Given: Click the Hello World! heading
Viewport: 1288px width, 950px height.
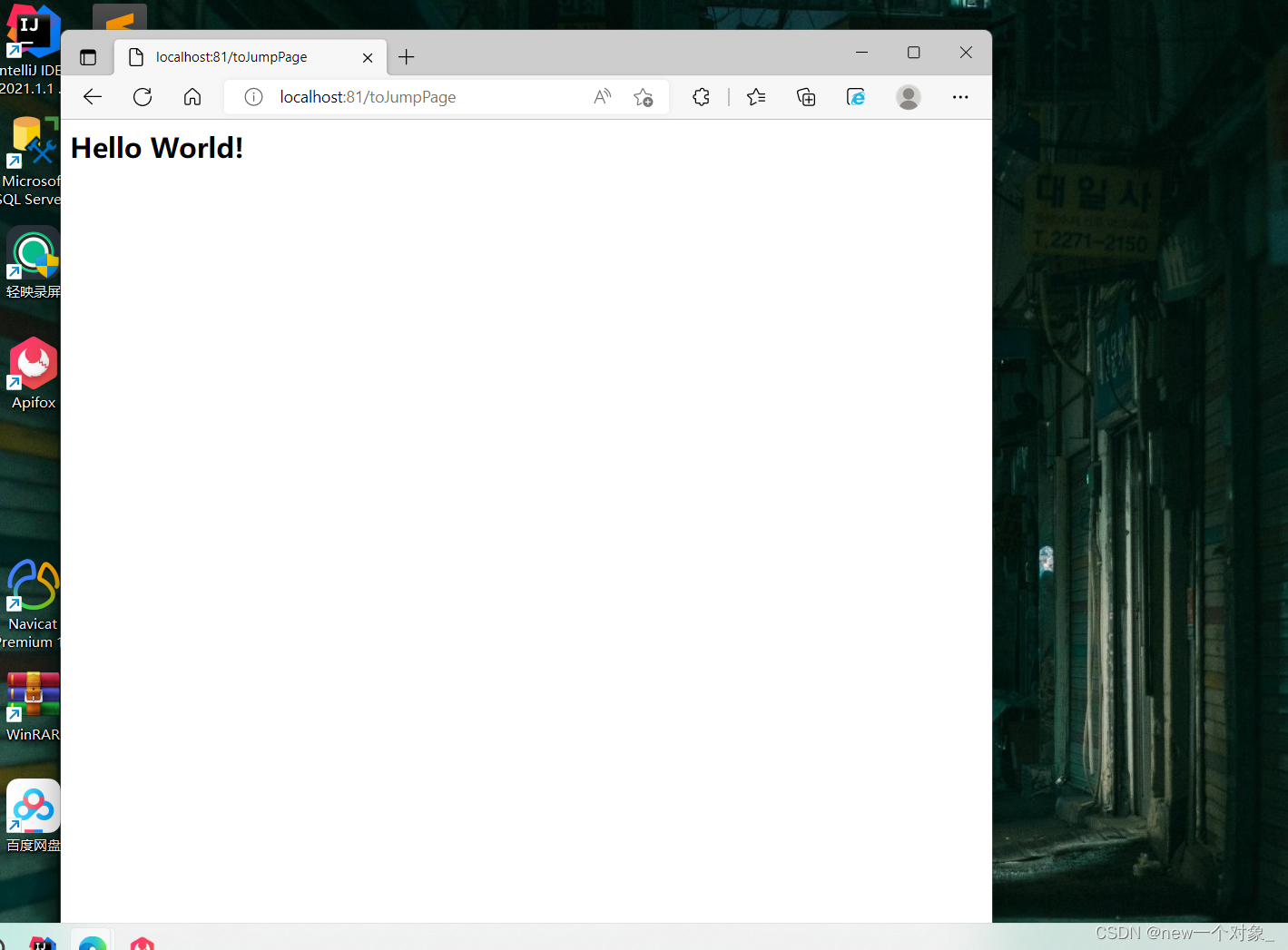Looking at the screenshot, I should coord(157,148).
